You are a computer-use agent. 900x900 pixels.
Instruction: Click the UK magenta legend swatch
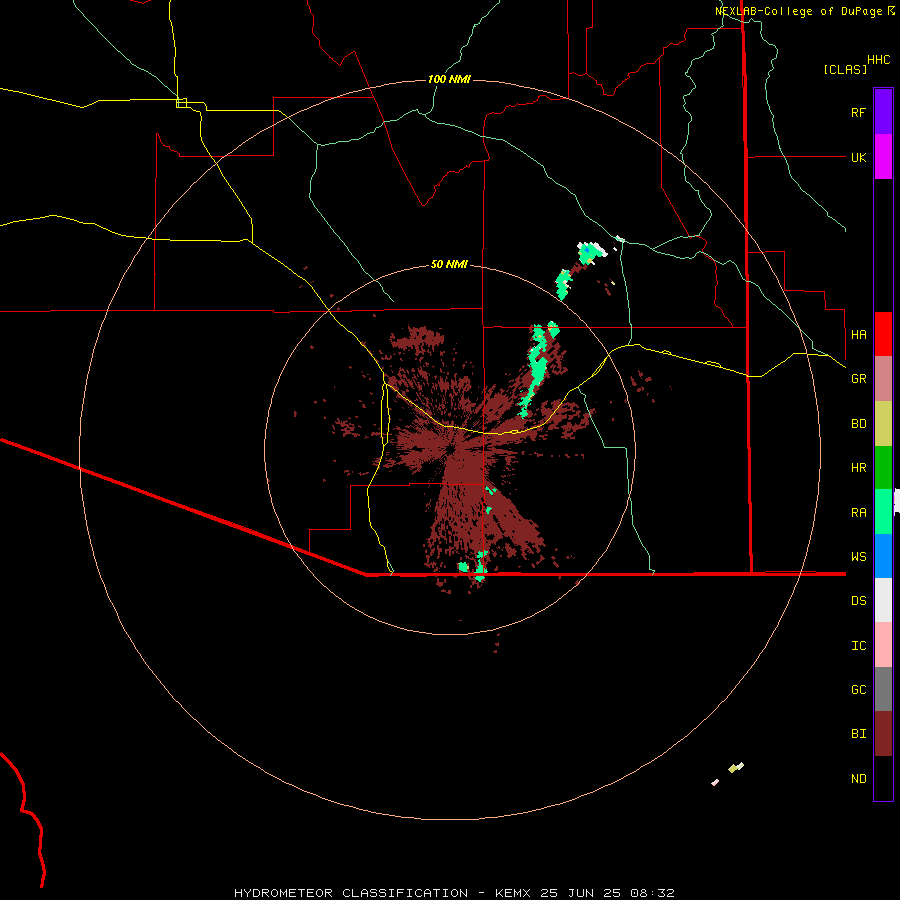tap(883, 157)
